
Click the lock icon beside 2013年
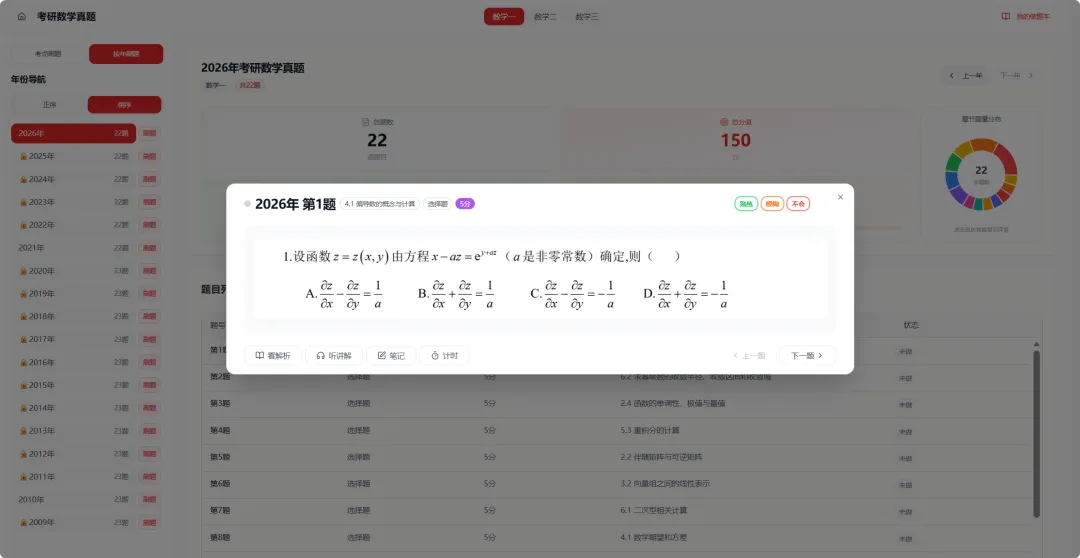coord(23,431)
